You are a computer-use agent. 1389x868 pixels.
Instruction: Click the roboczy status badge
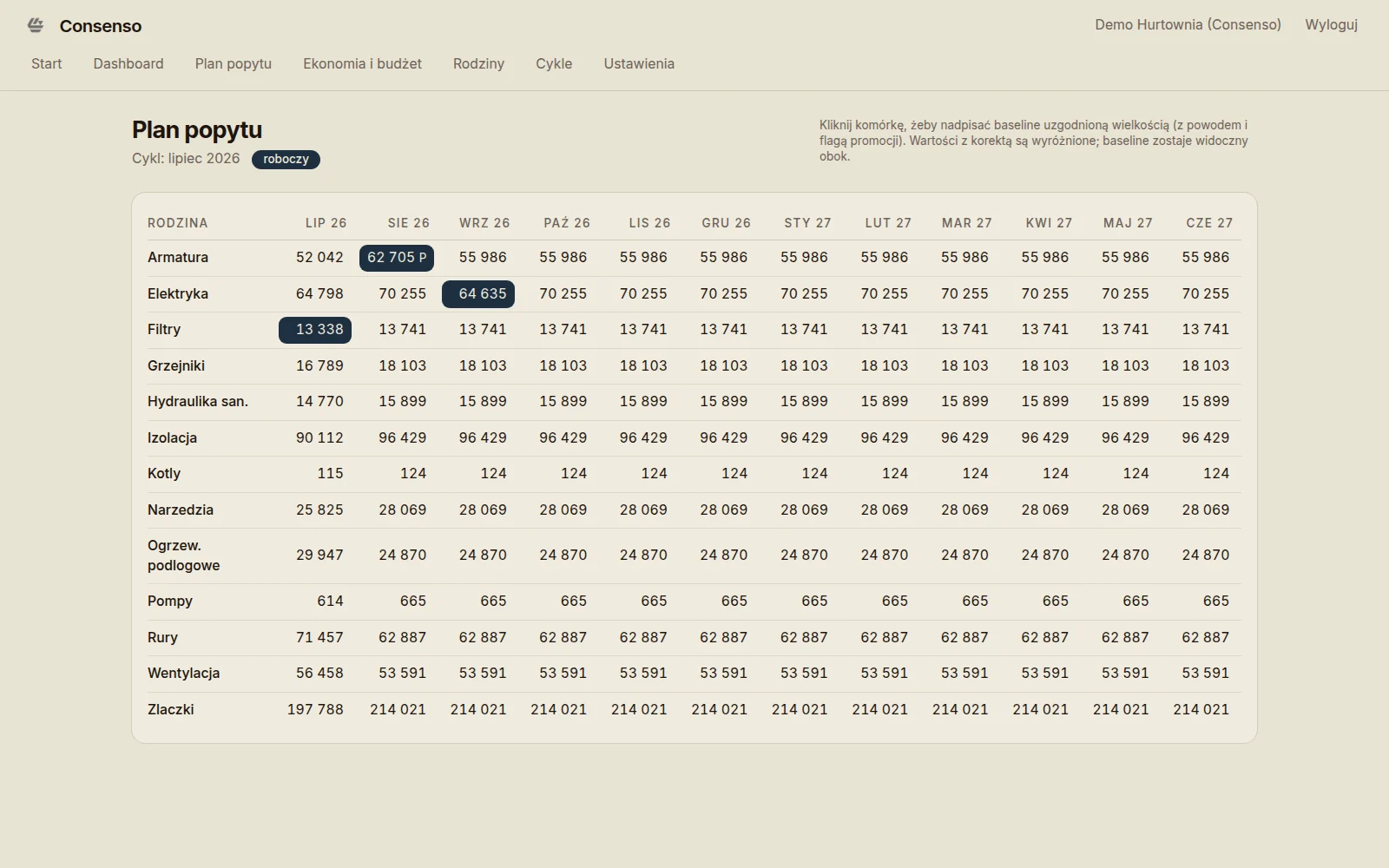[286, 159]
